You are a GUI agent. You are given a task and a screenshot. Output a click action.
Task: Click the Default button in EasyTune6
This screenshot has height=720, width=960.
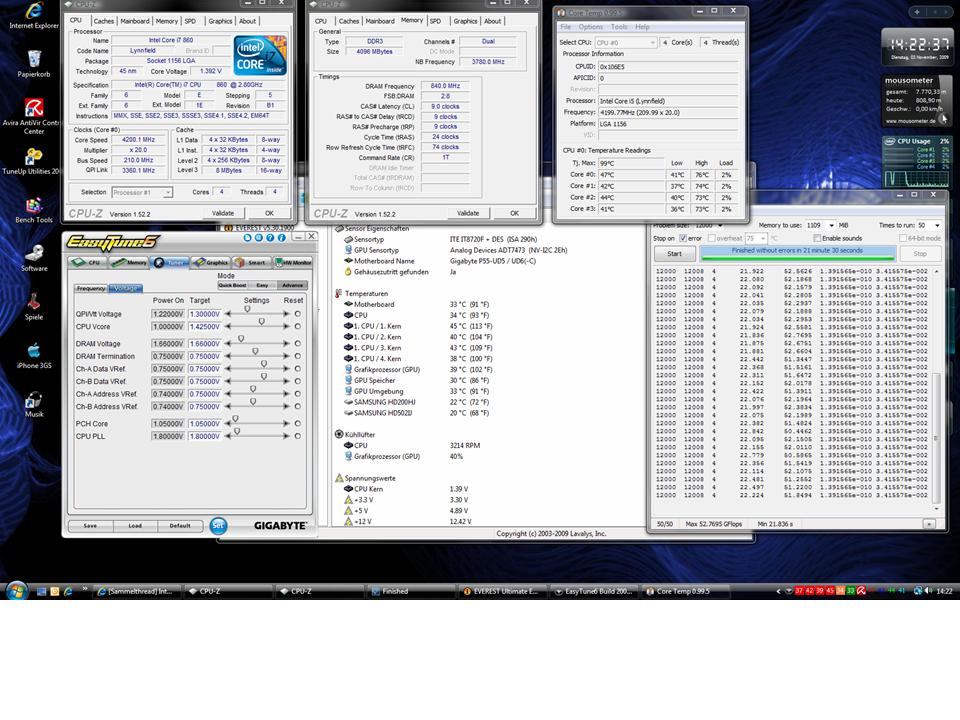[x=180, y=526]
